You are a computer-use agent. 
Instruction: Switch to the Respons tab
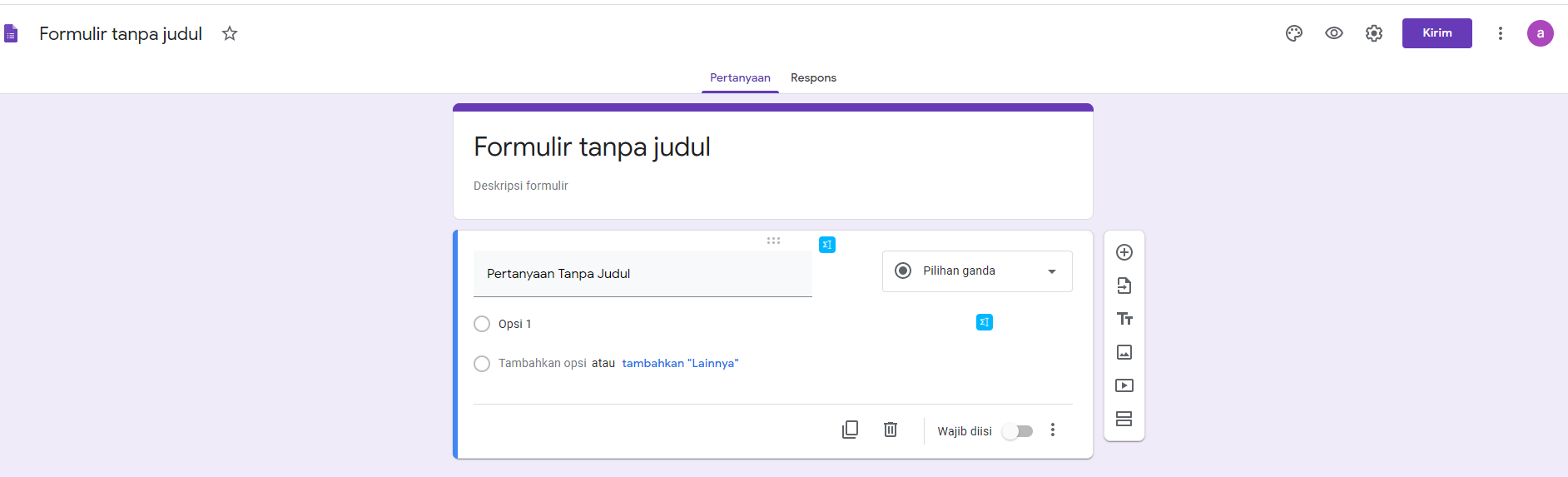(x=813, y=77)
